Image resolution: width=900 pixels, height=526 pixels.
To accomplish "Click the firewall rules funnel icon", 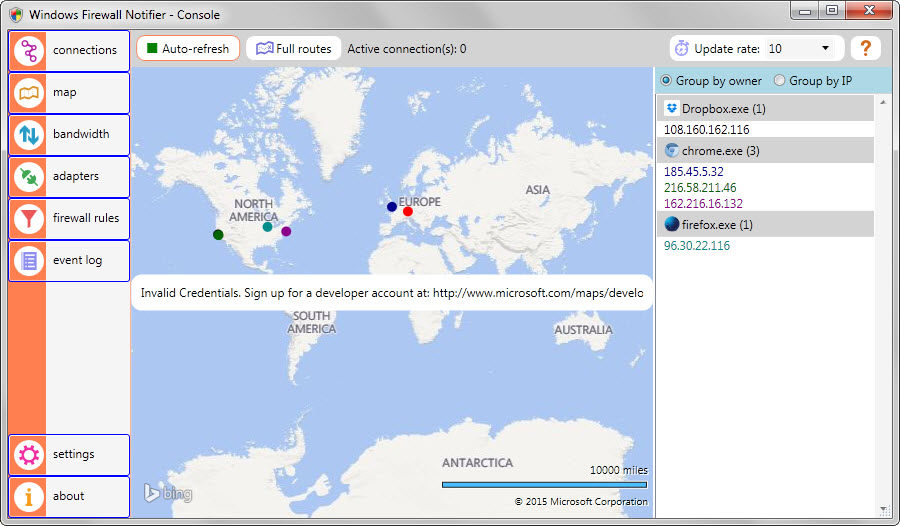I will pos(29,219).
